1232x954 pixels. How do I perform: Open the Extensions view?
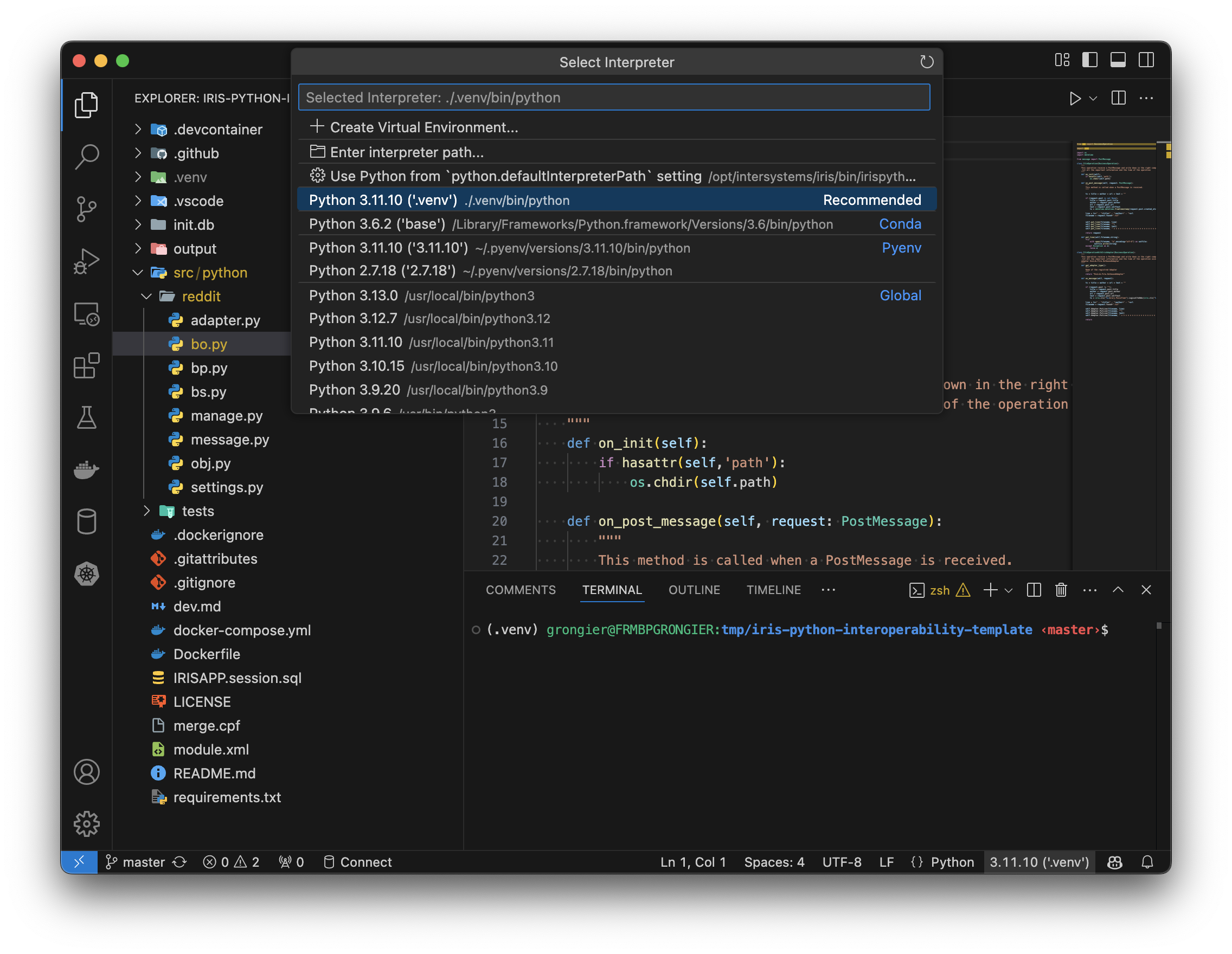tap(86, 366)
